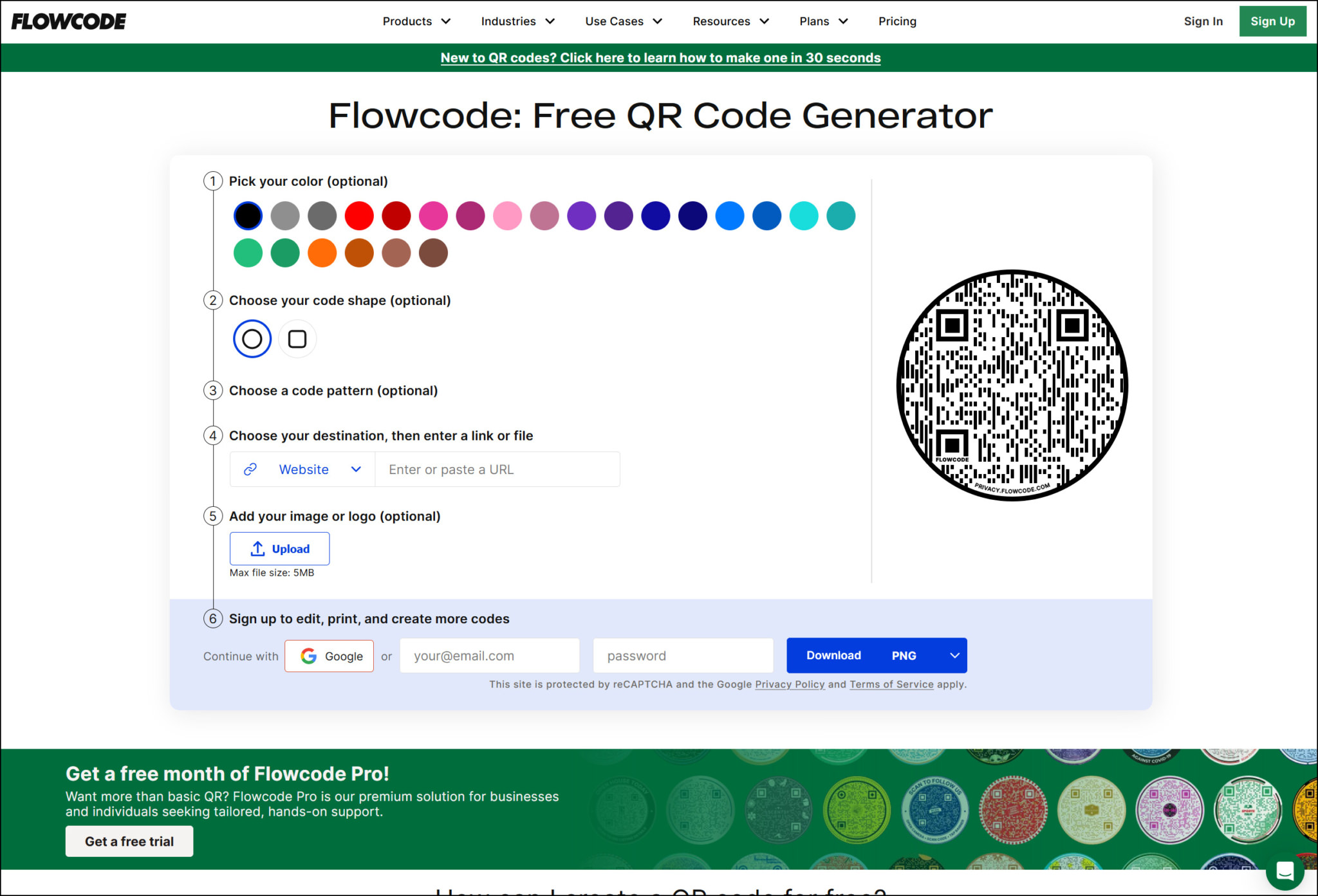This screenshot has width=1318, height=896.
Task: Pick the royal blue color swatch
Action: pyautogui.click(x=656, y=215)
